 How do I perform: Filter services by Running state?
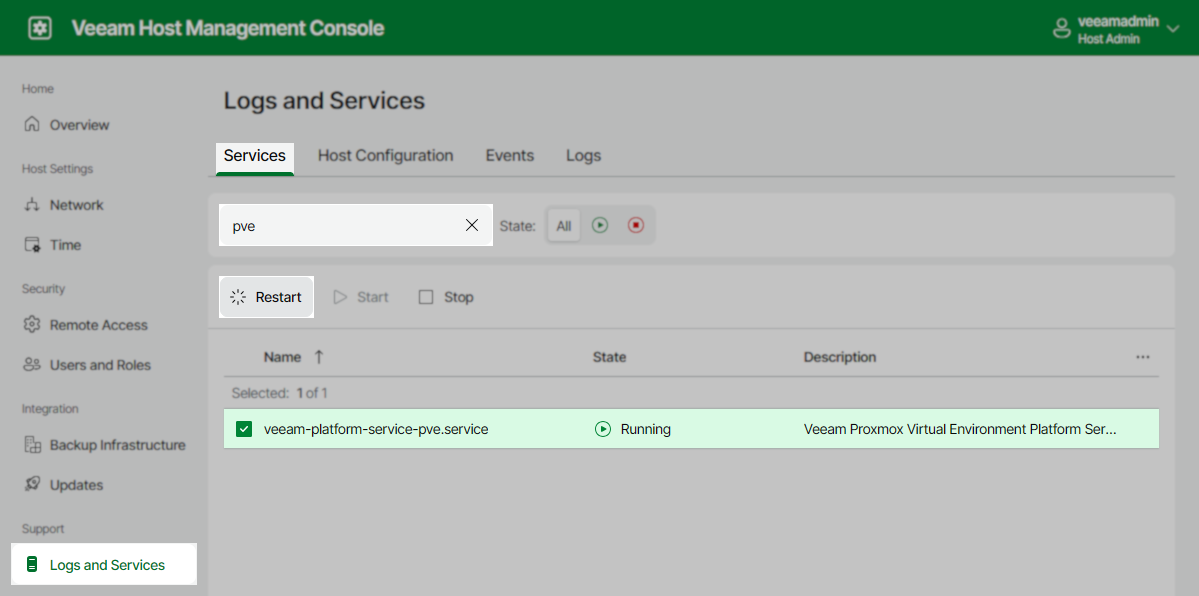click(x=599, y=225)
